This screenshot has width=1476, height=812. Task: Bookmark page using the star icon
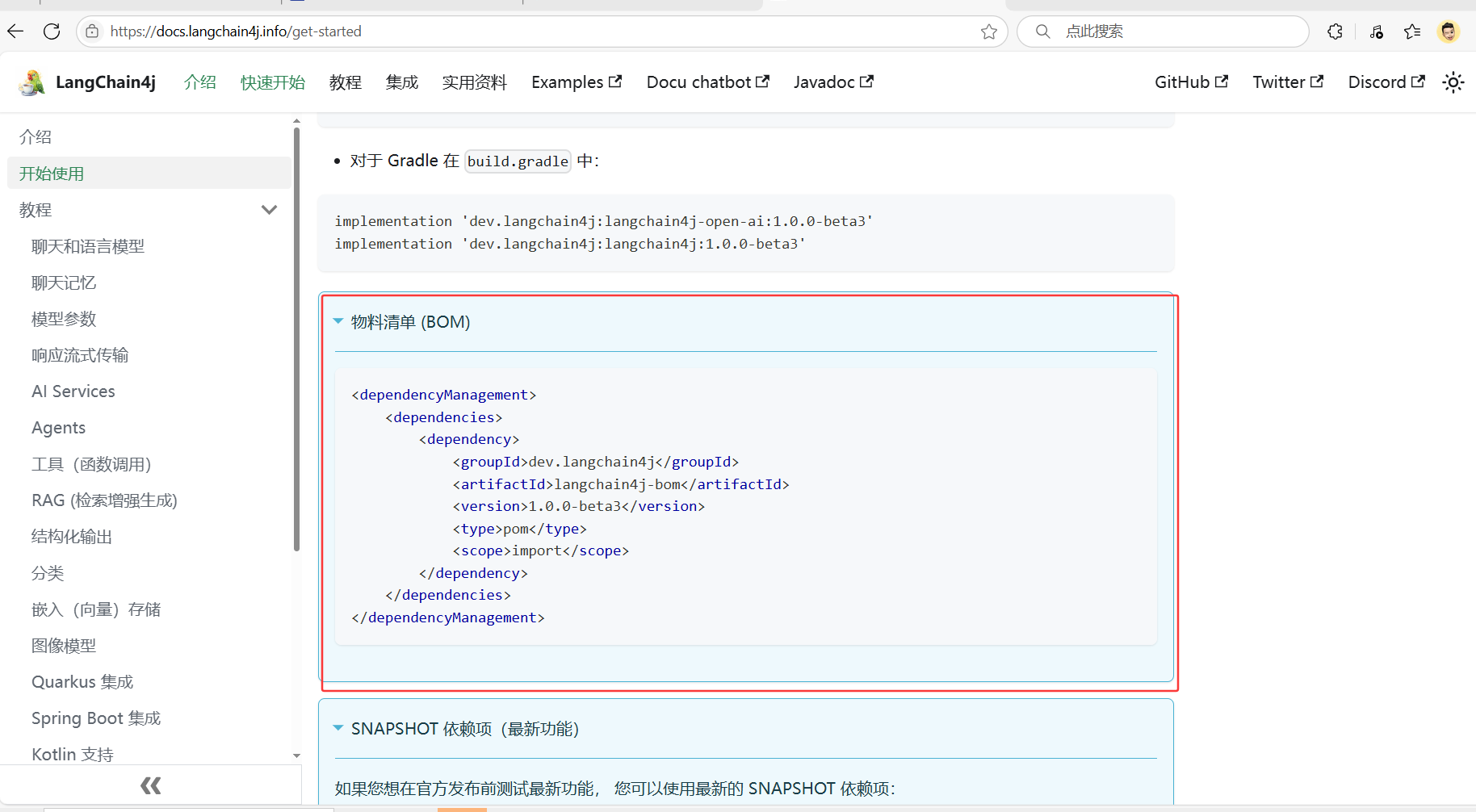(988, 31)
